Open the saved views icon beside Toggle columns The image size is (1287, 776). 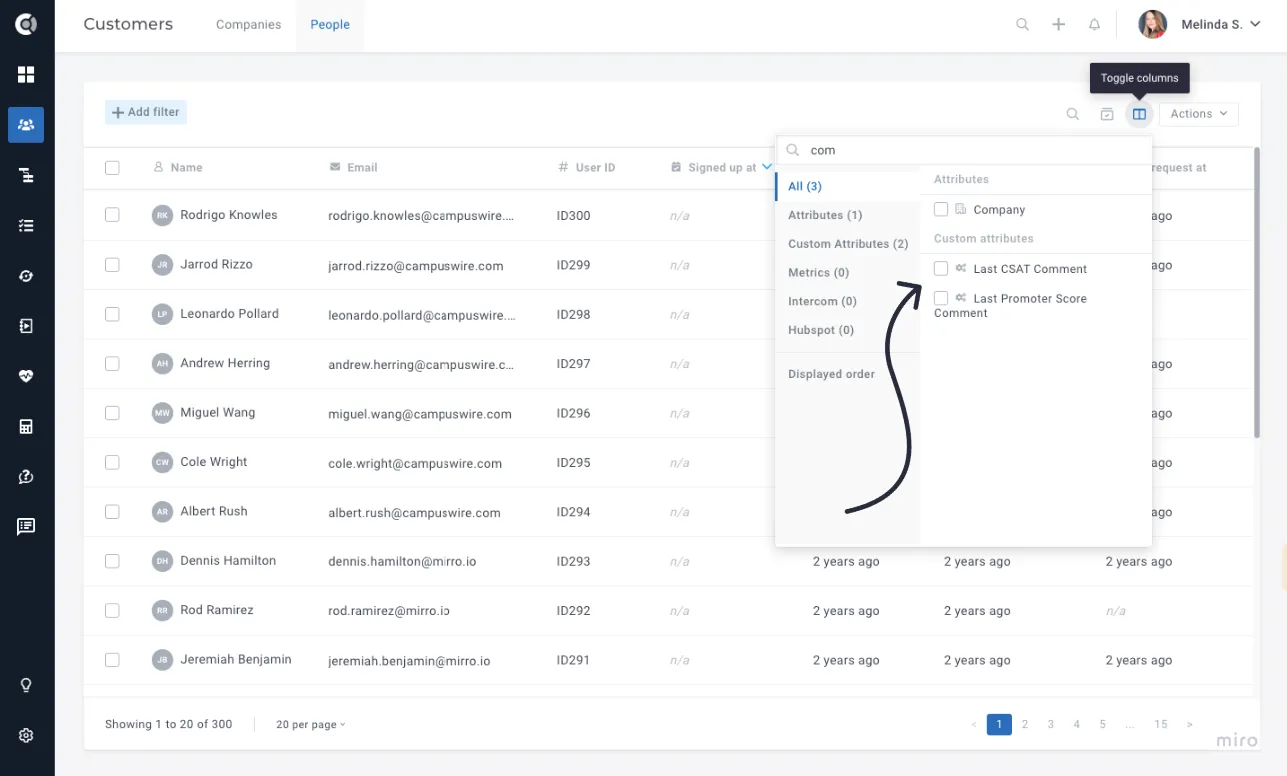coord(1107,114)
